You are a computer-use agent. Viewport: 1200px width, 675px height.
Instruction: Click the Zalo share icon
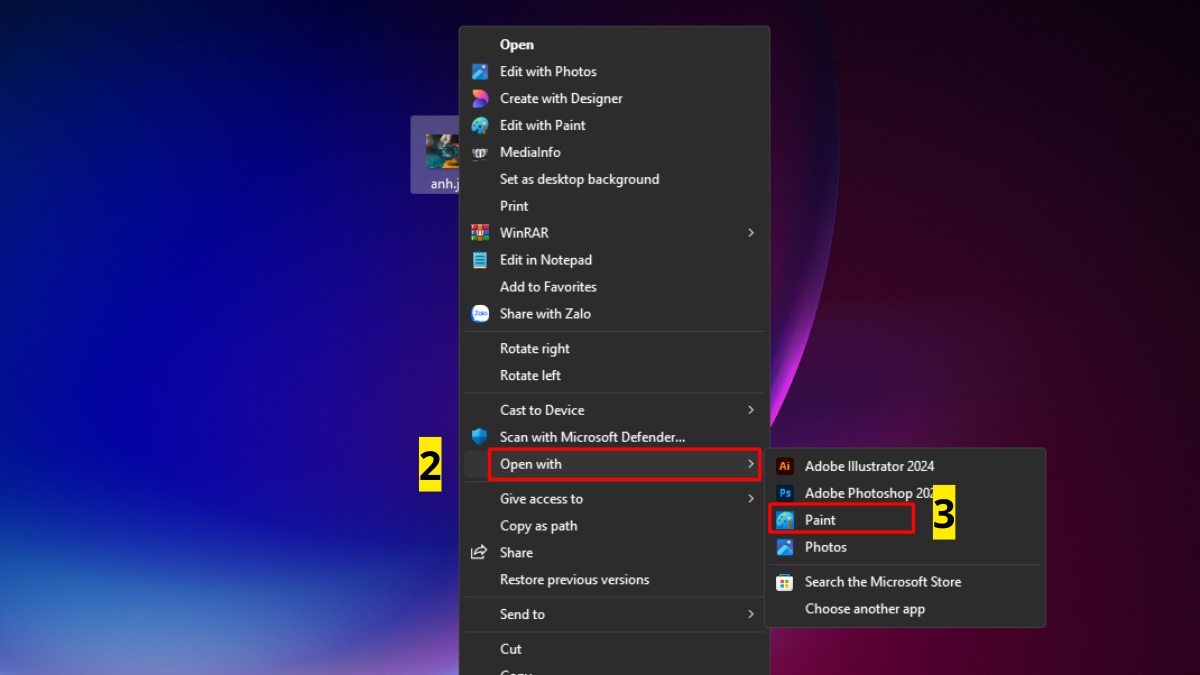pos(481,313)
